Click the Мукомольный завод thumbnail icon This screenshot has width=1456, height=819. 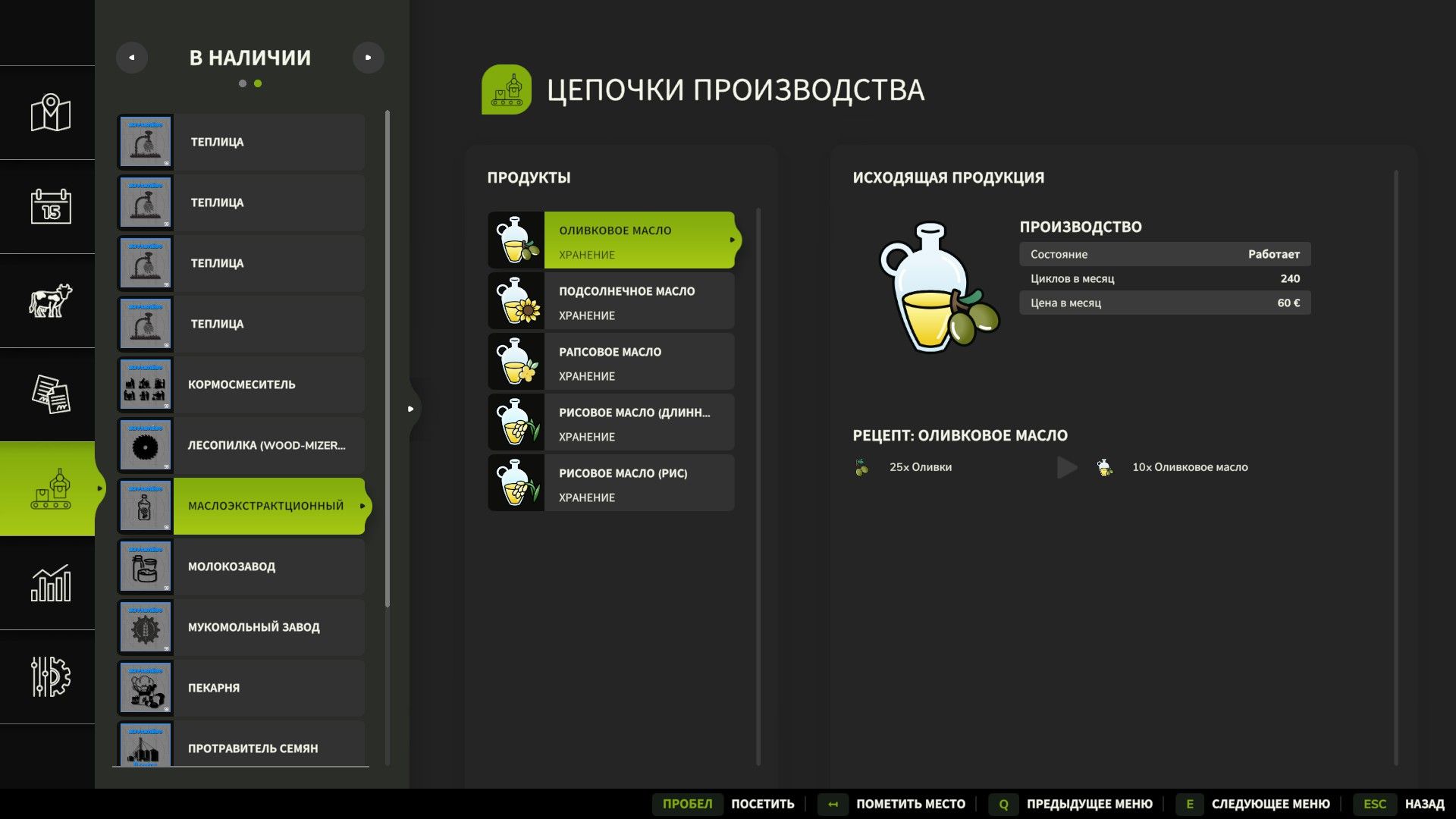click(145, 627)
